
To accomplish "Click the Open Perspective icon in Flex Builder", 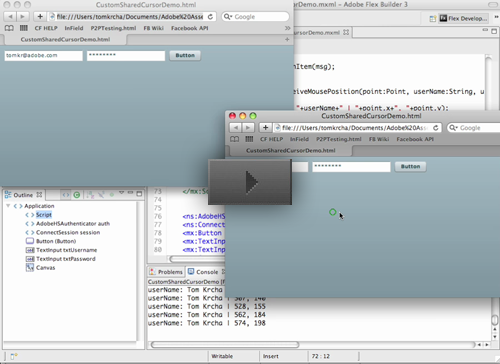I will click(x=433, y=19).
